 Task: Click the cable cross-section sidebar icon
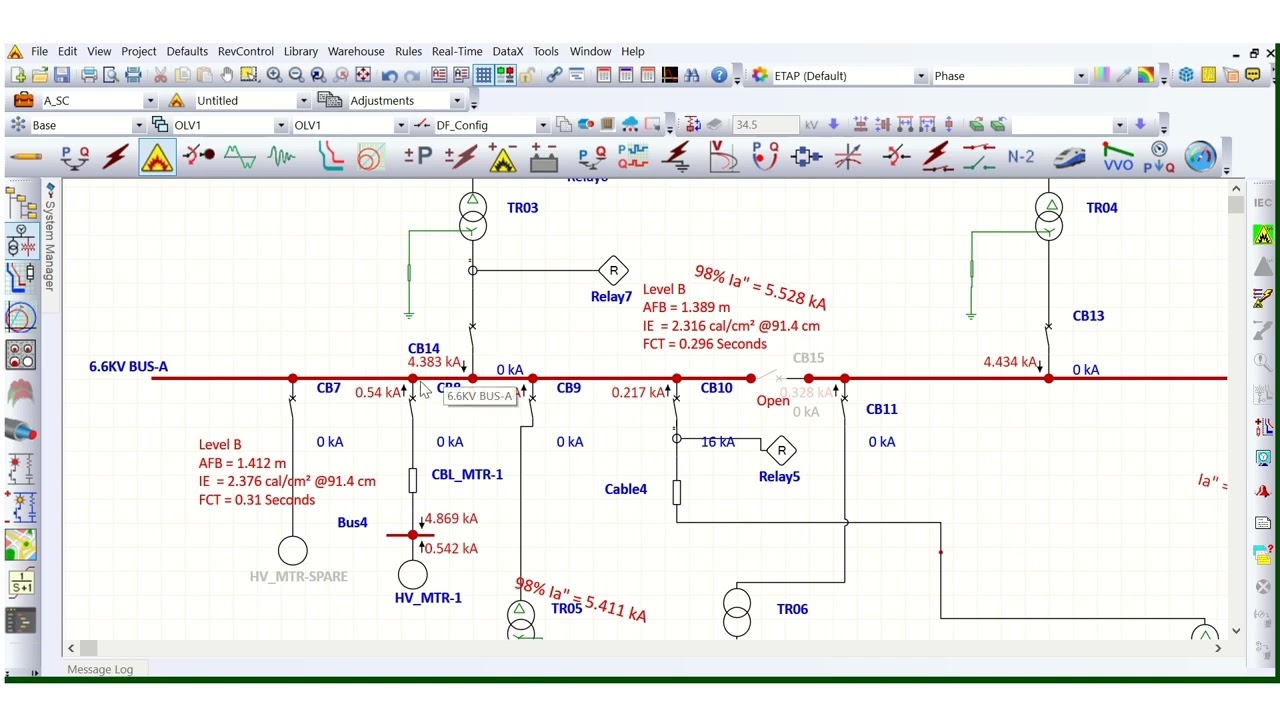click(x=21, y=431)
